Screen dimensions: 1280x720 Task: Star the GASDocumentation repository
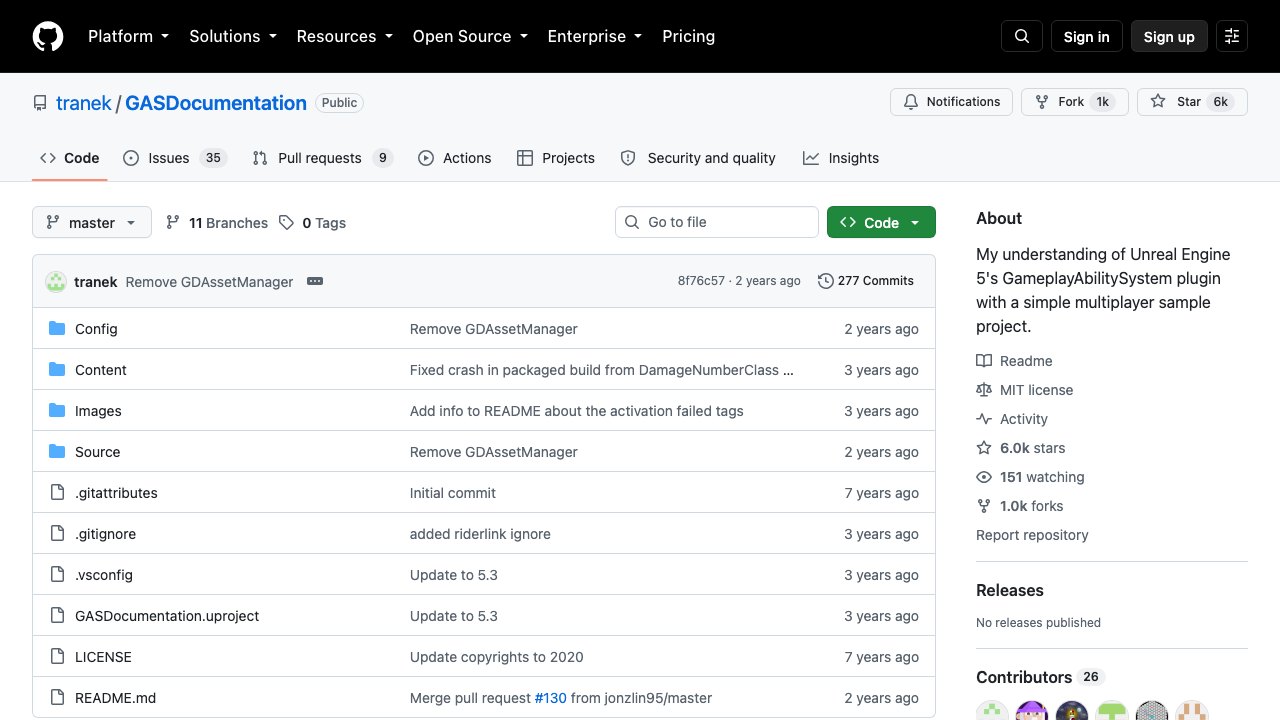[1192, 102]
